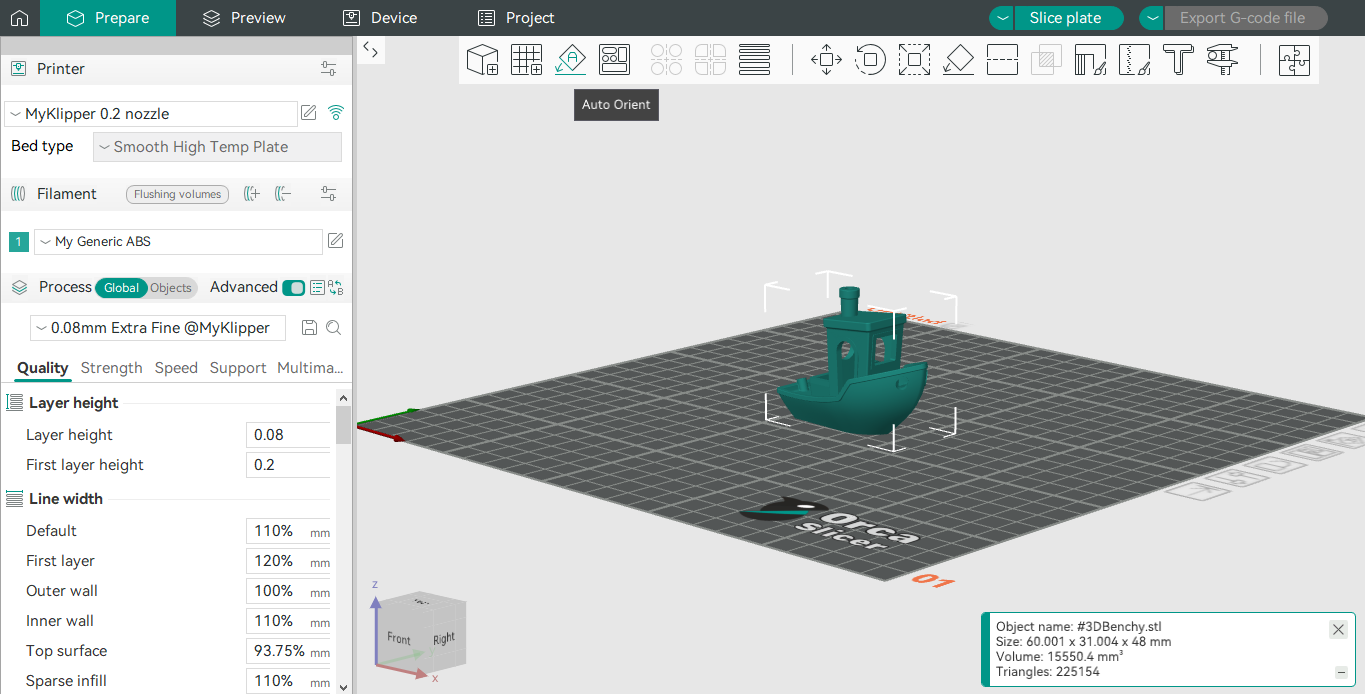Viewport: 1365px width, 694px height.
Task: Collapse the object info panel
Action: coord(1341,673)
